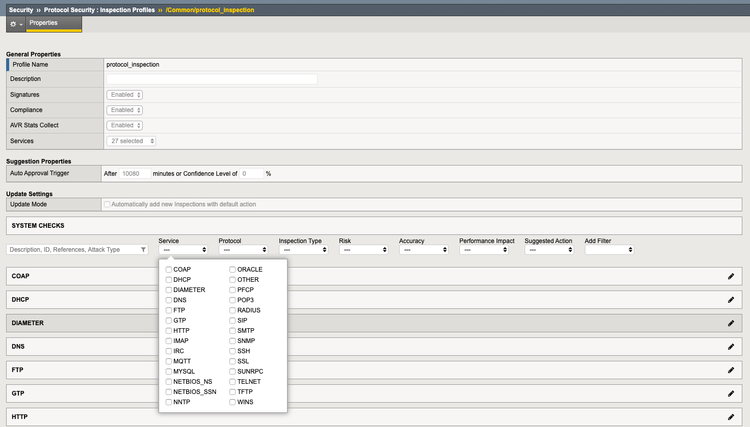Click the edit pencil icon for DNS
Screen dimensions: 750x427
click(731, 346)
